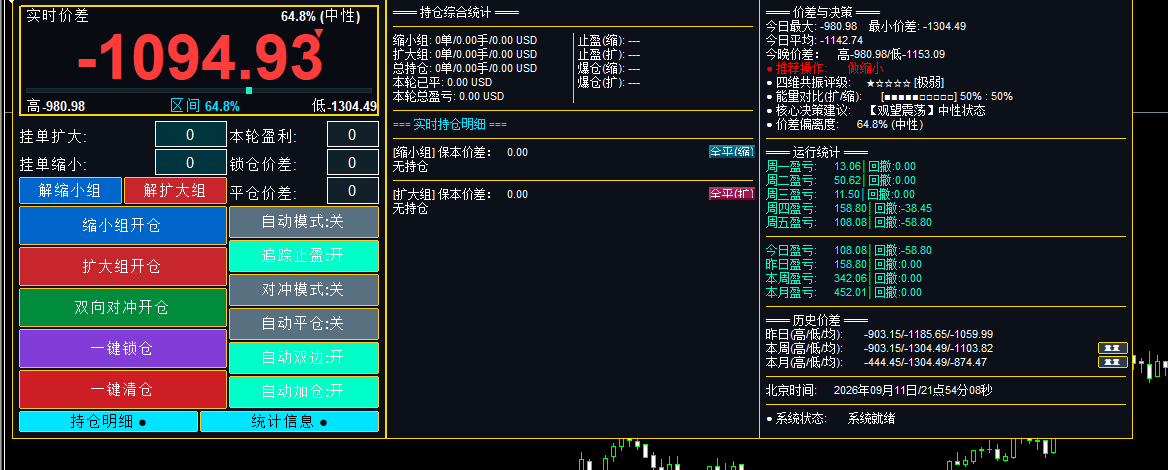The width and height of the screenshot is (1168, 470).
Task: Click the green 双向对冲开仓 button
Action: click(x=122, y=308)
